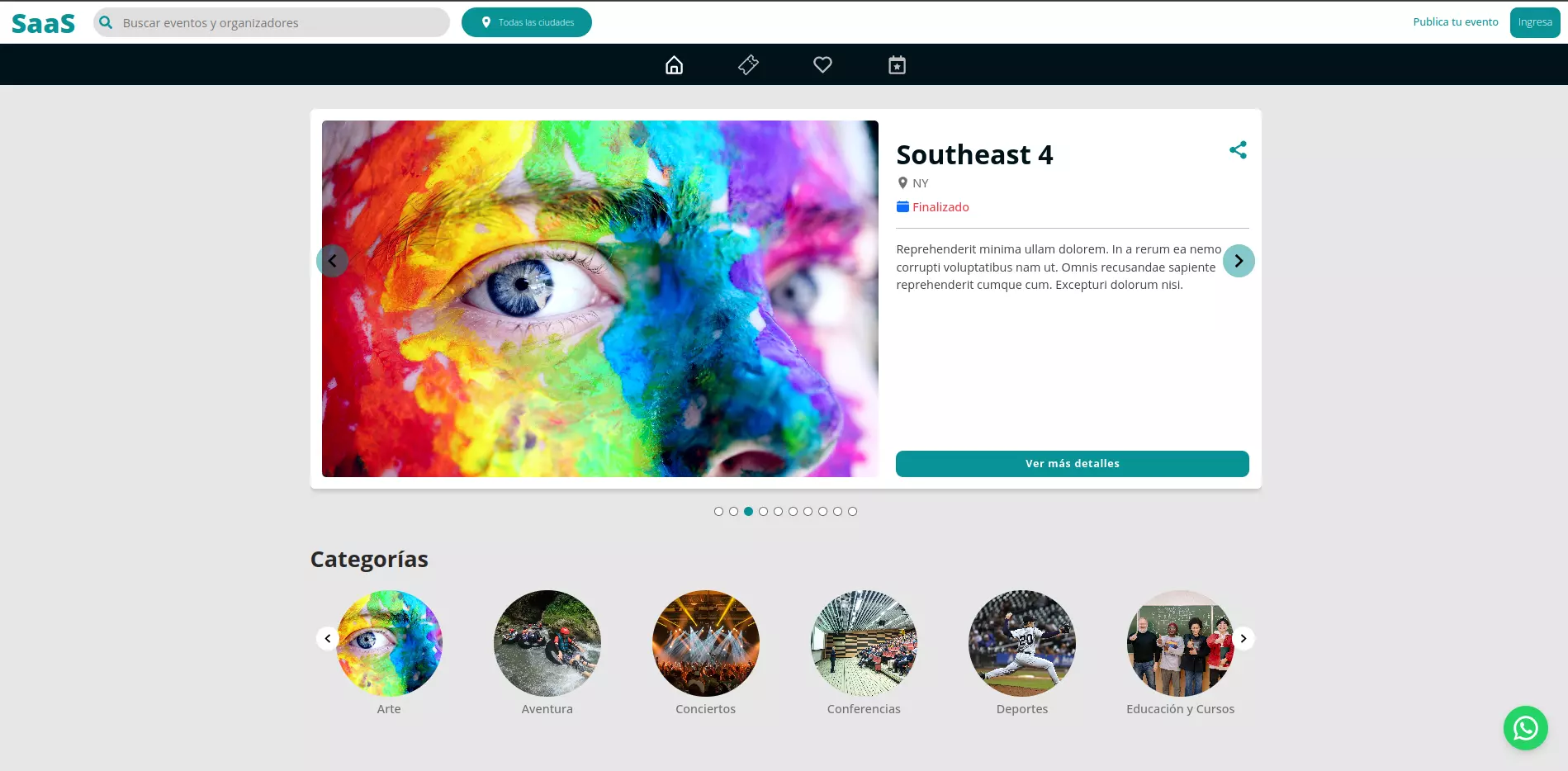Open the Todas las ciudades selector

[526, 22]
